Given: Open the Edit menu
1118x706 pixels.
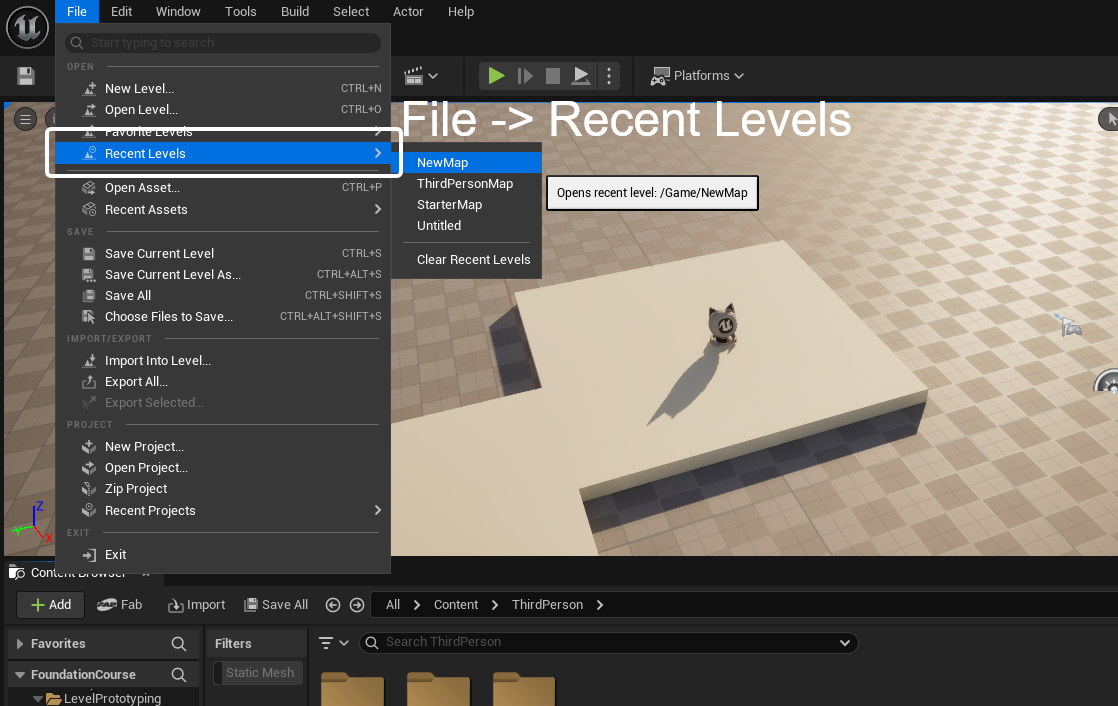Looking at the screenshot, I should pos(121,11).
